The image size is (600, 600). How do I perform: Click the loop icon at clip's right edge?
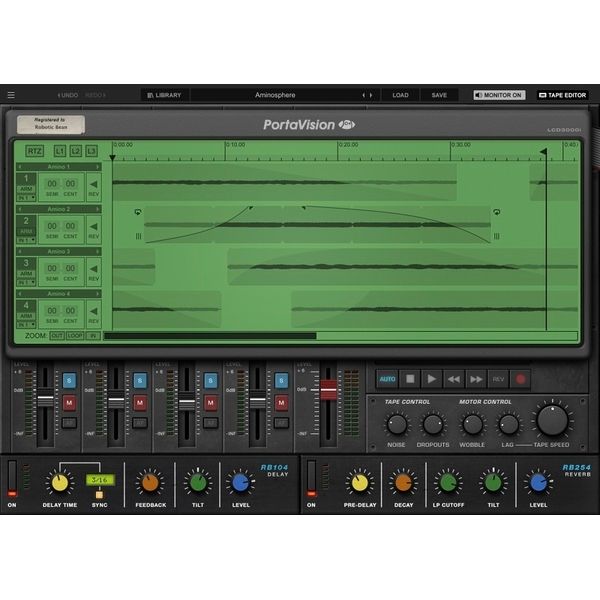point(497,212)
